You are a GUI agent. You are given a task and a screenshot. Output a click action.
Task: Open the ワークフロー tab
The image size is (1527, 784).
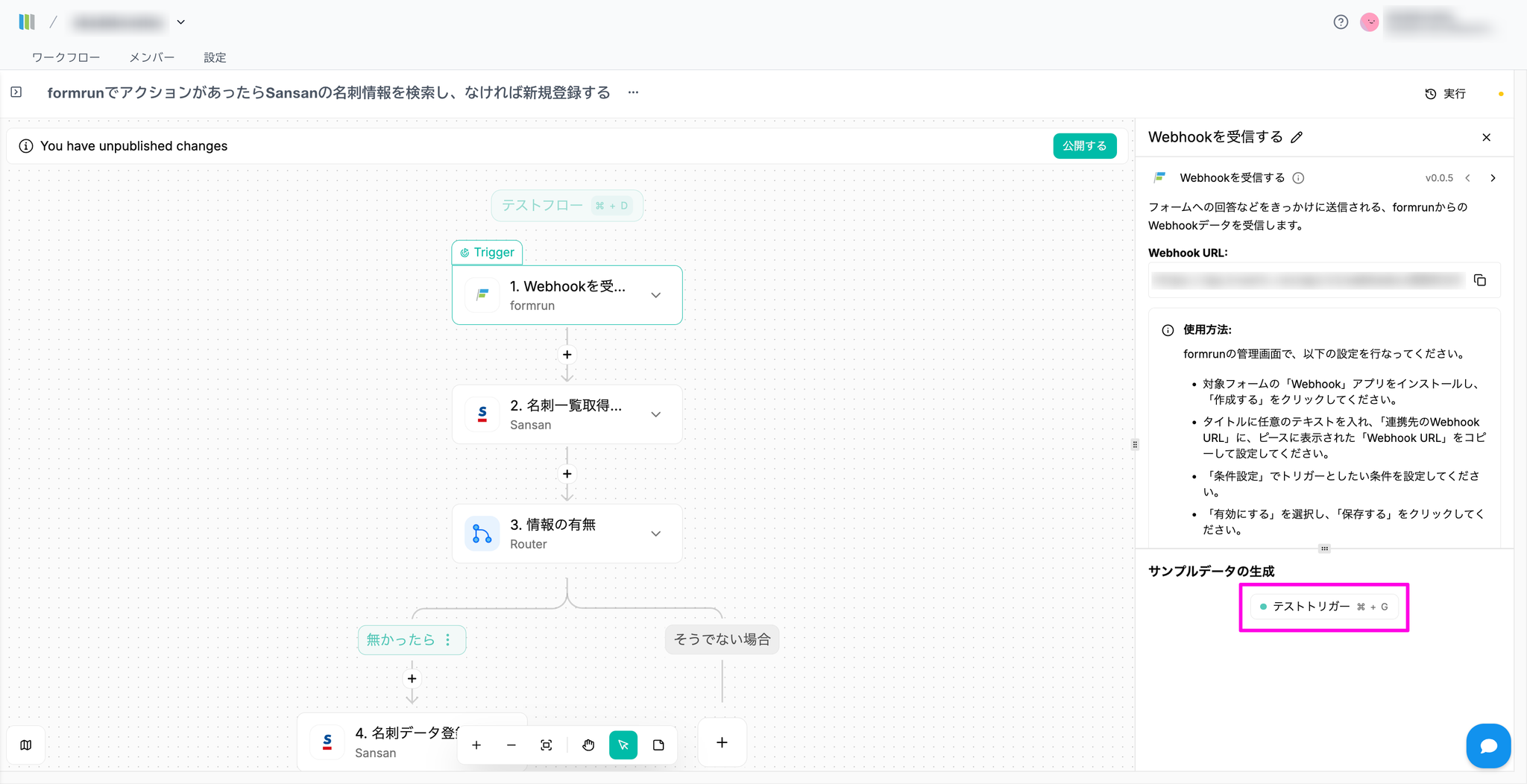pyautogui.click(x=66, y=57)
